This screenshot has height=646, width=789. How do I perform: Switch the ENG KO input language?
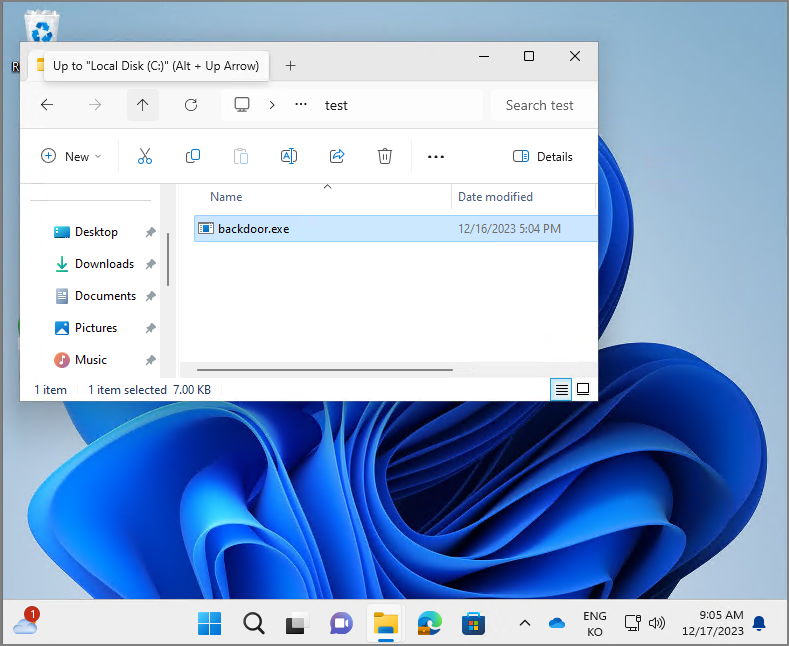click(595, 623)
